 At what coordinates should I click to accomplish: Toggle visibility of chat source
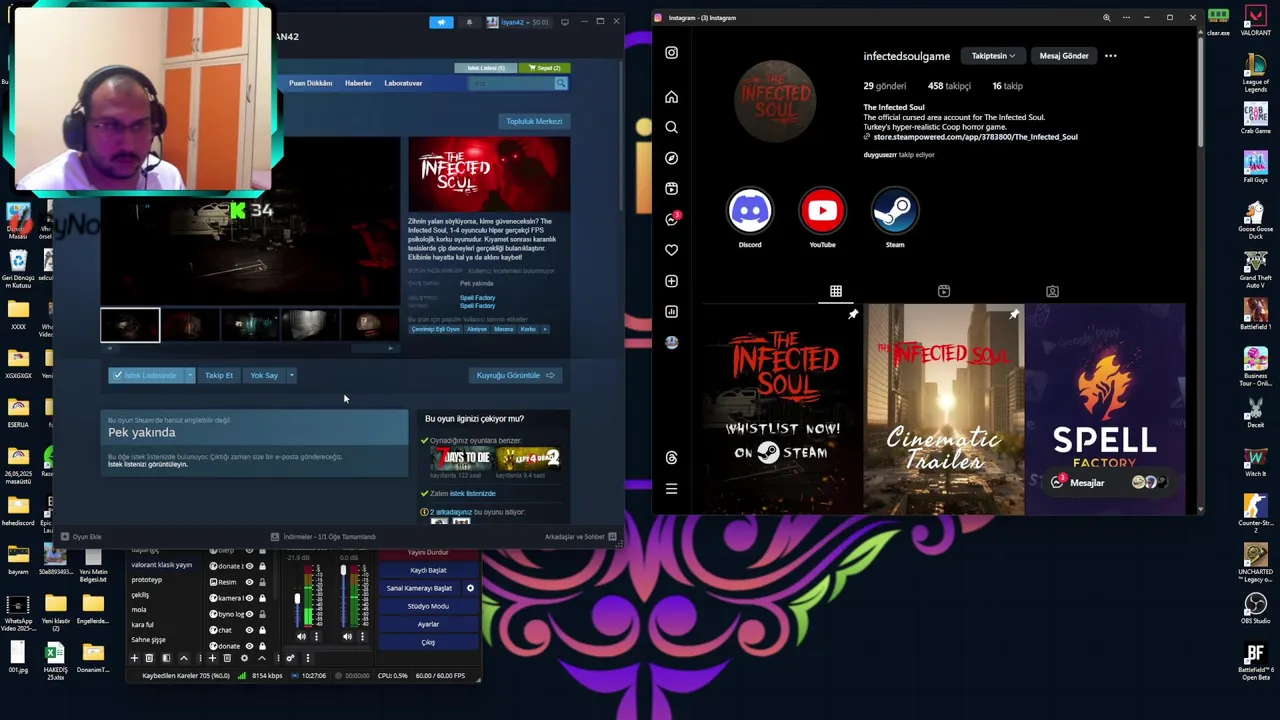(249, 630)
